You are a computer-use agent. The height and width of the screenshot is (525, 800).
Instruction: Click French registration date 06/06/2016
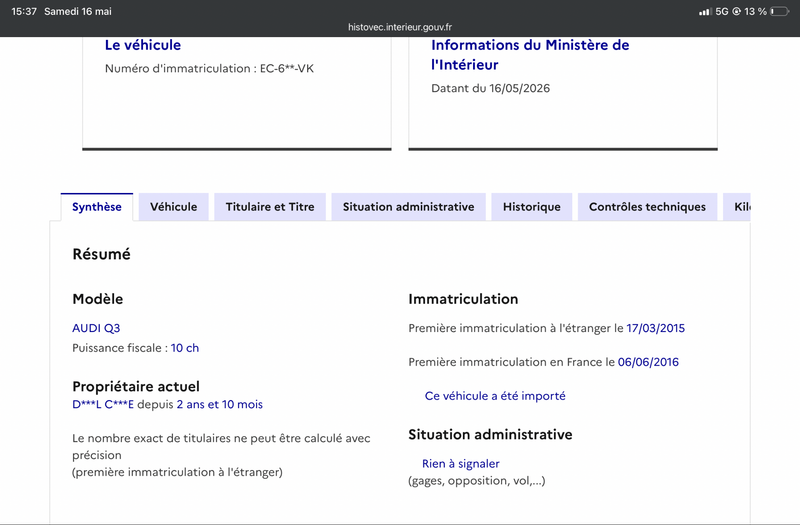pos(648,362)
